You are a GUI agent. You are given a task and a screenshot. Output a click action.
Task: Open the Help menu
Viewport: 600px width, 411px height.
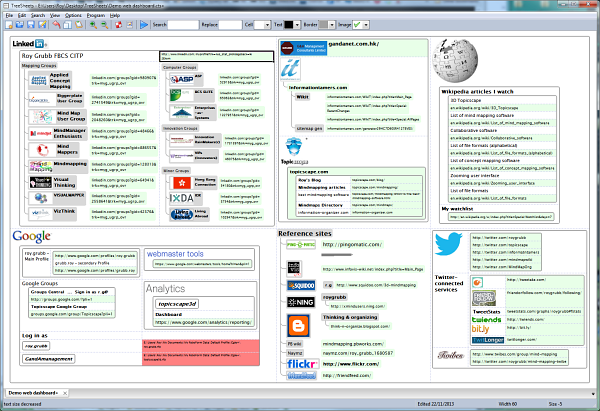point(115,15)
